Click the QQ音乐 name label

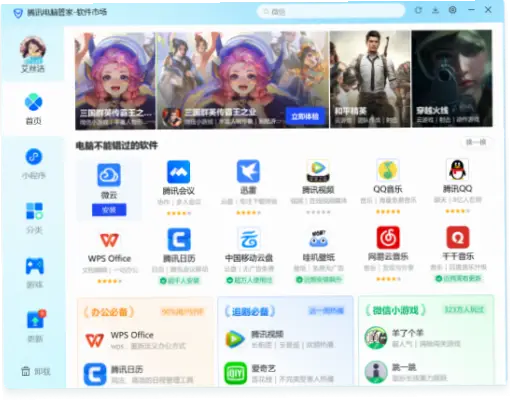pos(388,189)
